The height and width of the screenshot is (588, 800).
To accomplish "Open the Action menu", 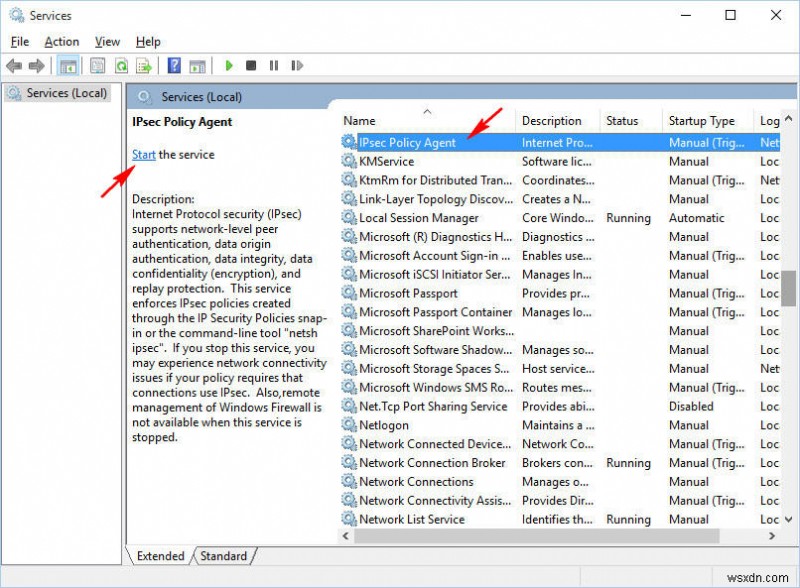I will [61, 41].
